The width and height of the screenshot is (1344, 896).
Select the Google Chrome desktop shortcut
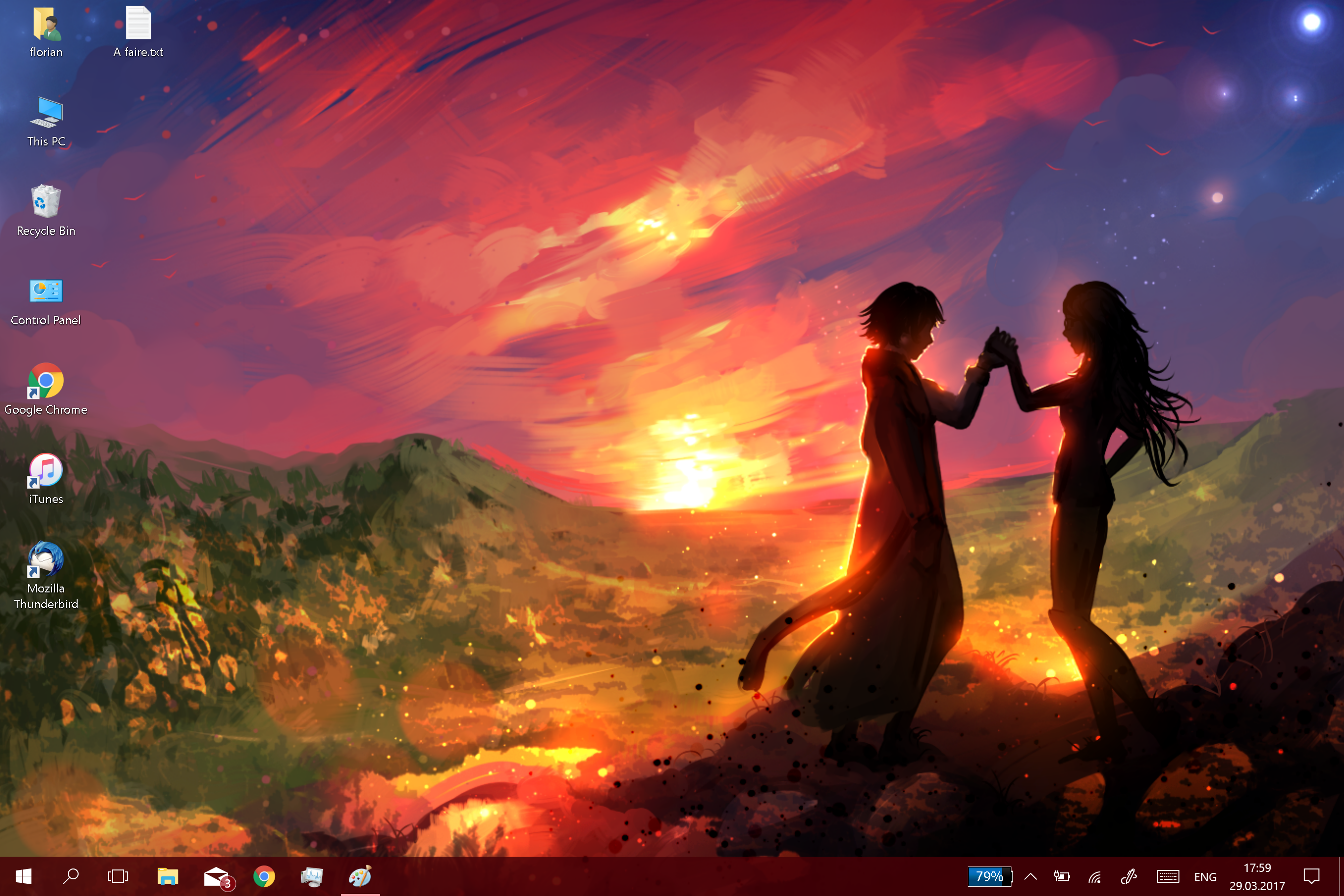click(46, 381)
